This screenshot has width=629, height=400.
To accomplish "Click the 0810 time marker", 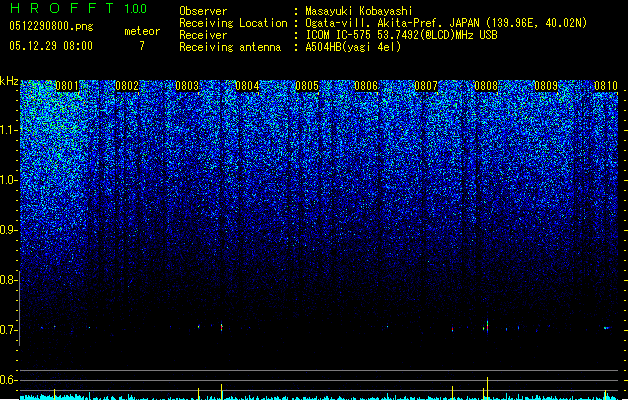I will click(x=606, y=86).
